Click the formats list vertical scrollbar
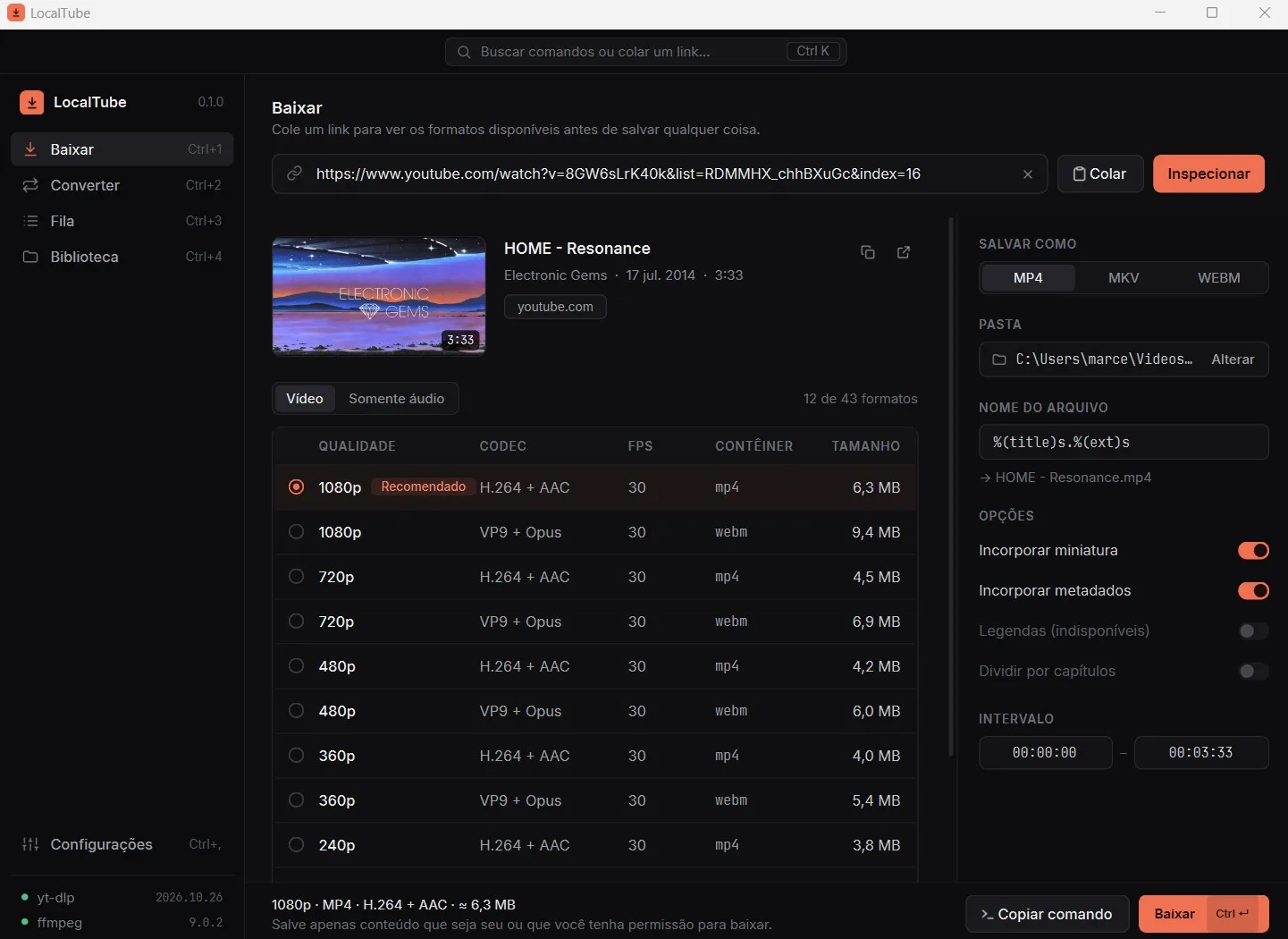 tap(951, 487)
